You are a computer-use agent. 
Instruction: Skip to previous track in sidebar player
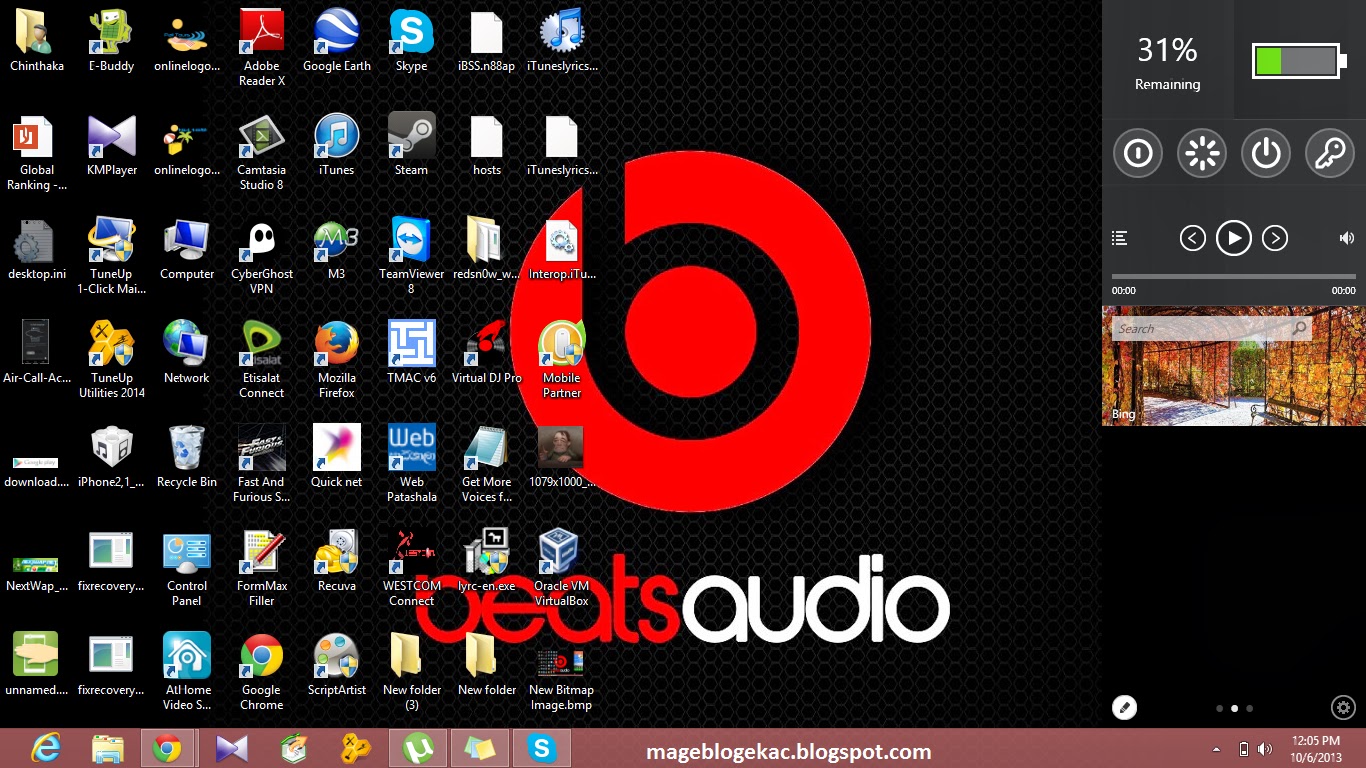pos(1192,238)
